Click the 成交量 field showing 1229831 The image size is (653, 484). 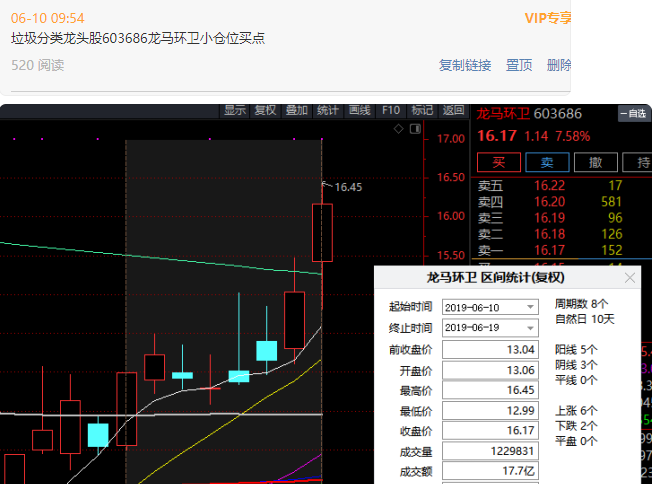pos(490,451)
